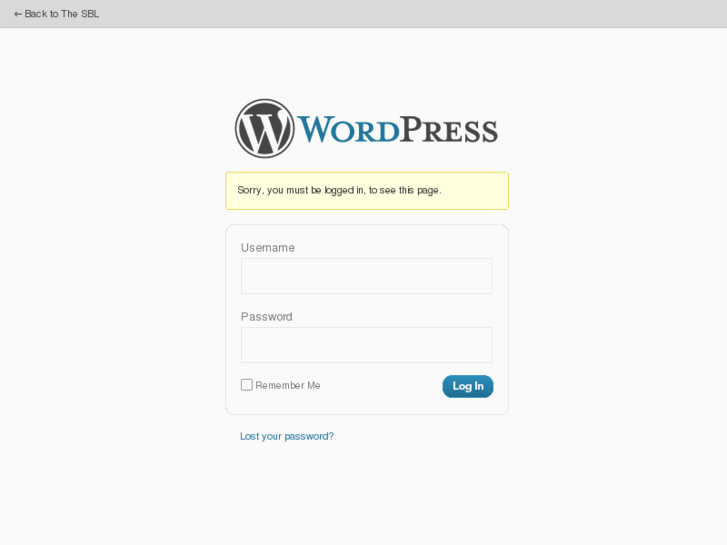Click the Password label
The width and height of the screenshot is (727, 545).
click(x=267, y=317)
